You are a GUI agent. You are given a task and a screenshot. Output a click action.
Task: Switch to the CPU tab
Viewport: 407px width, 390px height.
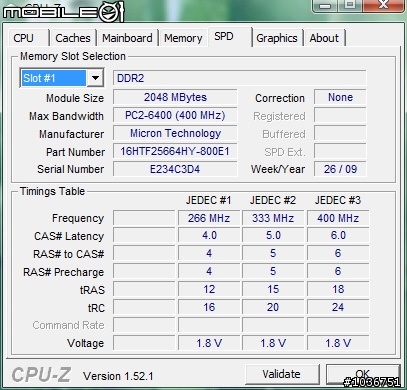[28, 38]
